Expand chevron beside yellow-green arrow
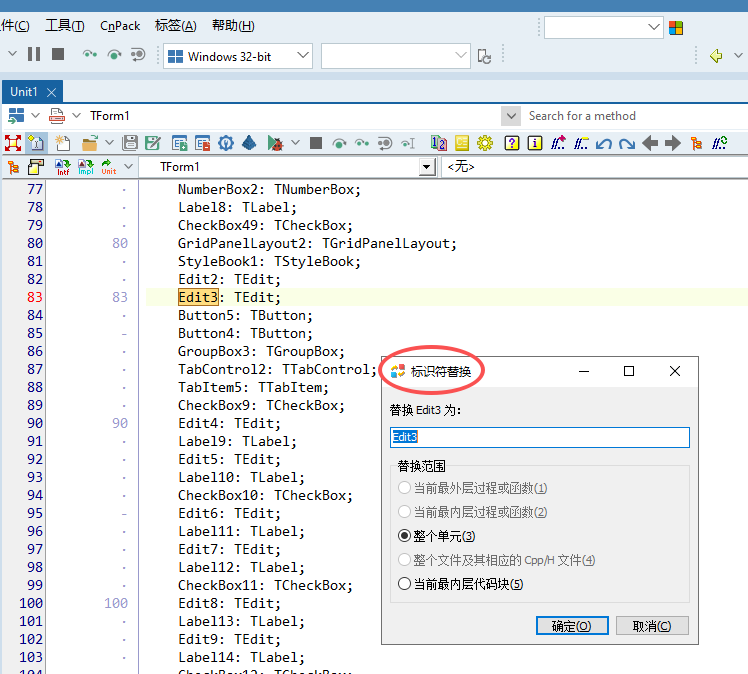 [x=738, y=56]
